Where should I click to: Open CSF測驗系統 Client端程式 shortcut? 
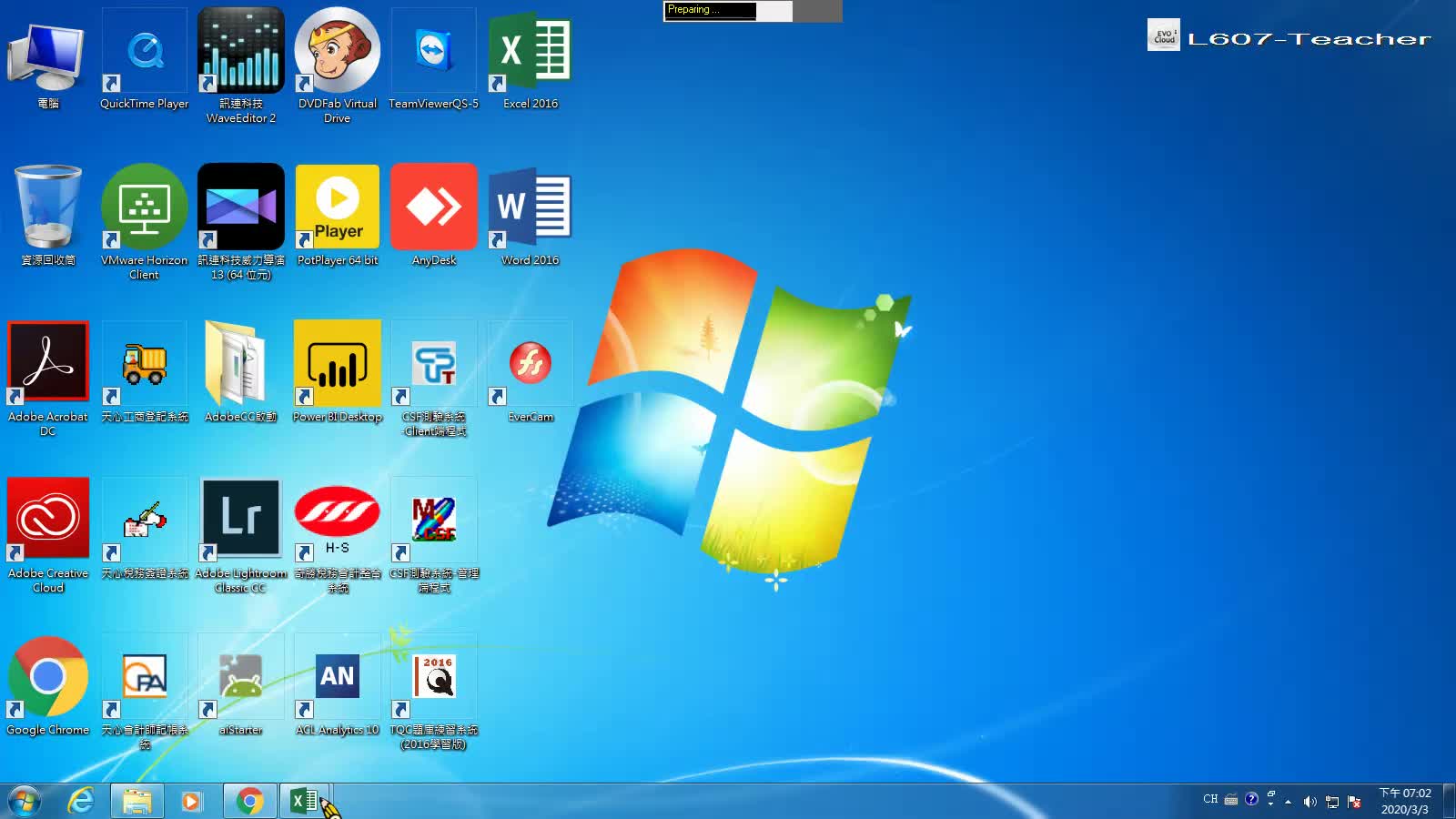coord(434,379)
